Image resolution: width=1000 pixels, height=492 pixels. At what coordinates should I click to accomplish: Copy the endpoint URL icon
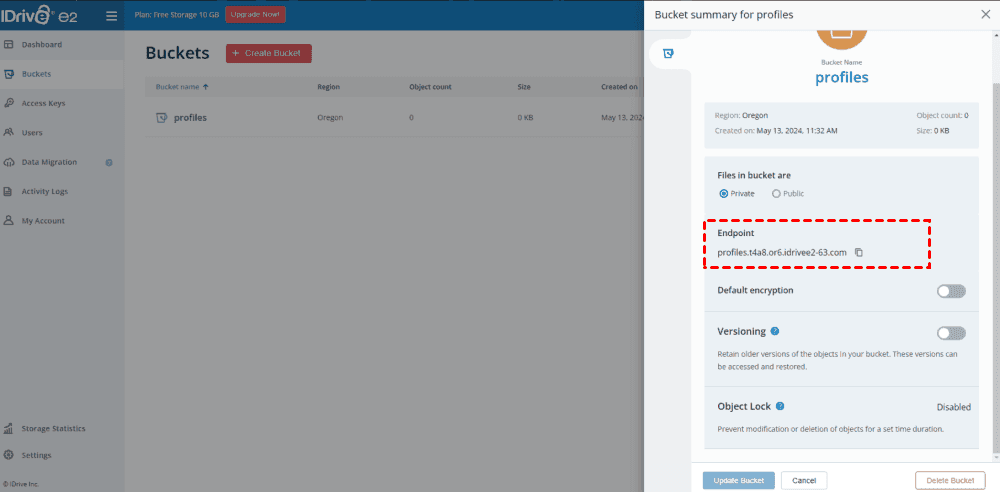(859, 253)
